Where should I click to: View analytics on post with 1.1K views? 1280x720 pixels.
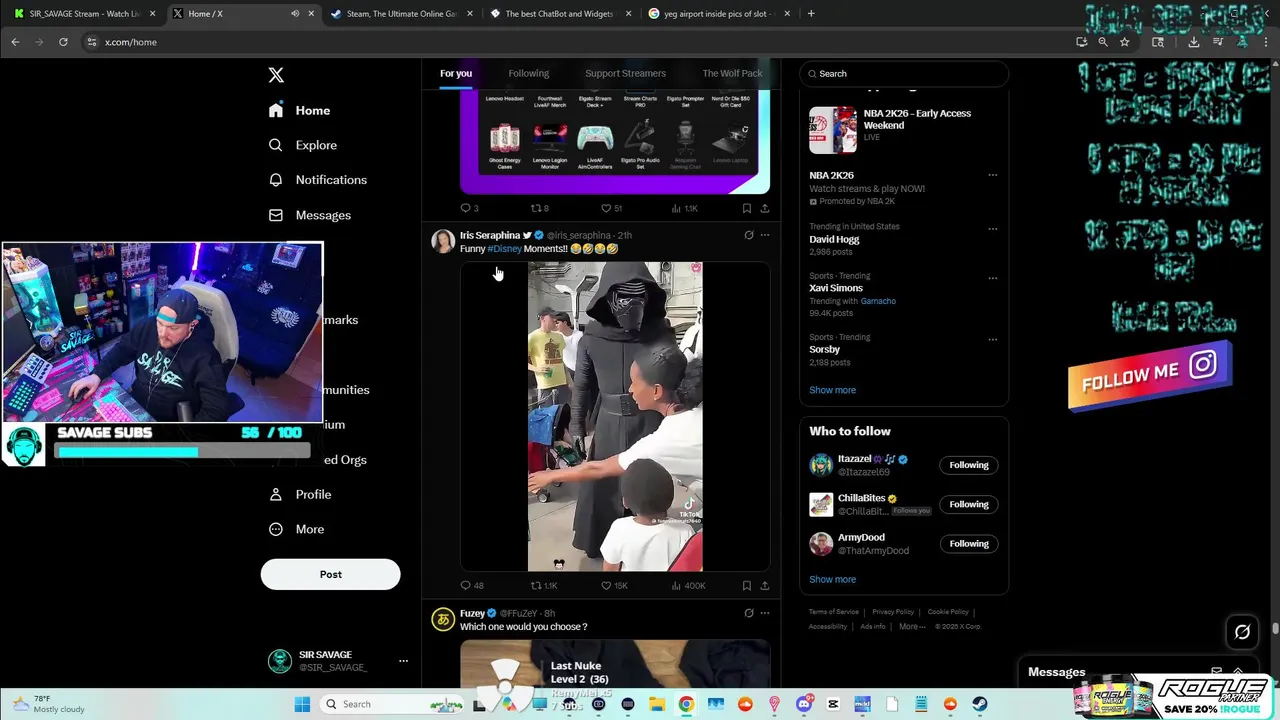coord(685,208)
